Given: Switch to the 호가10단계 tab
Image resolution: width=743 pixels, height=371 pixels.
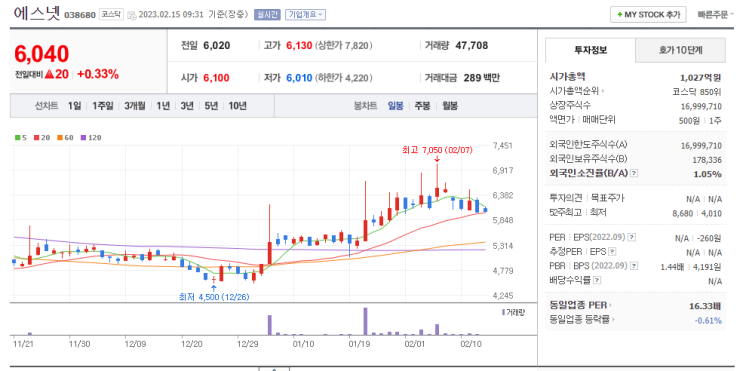Looking at the screenshot, I should click(680, 50).
